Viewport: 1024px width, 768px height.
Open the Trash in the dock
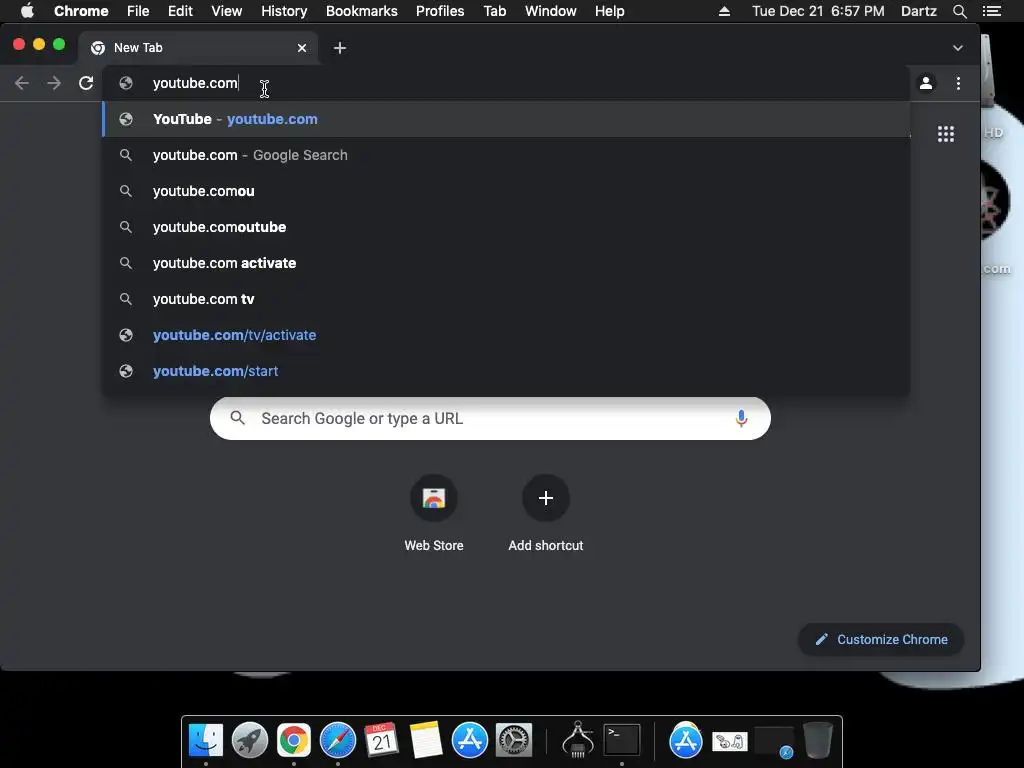coord(818,740)
